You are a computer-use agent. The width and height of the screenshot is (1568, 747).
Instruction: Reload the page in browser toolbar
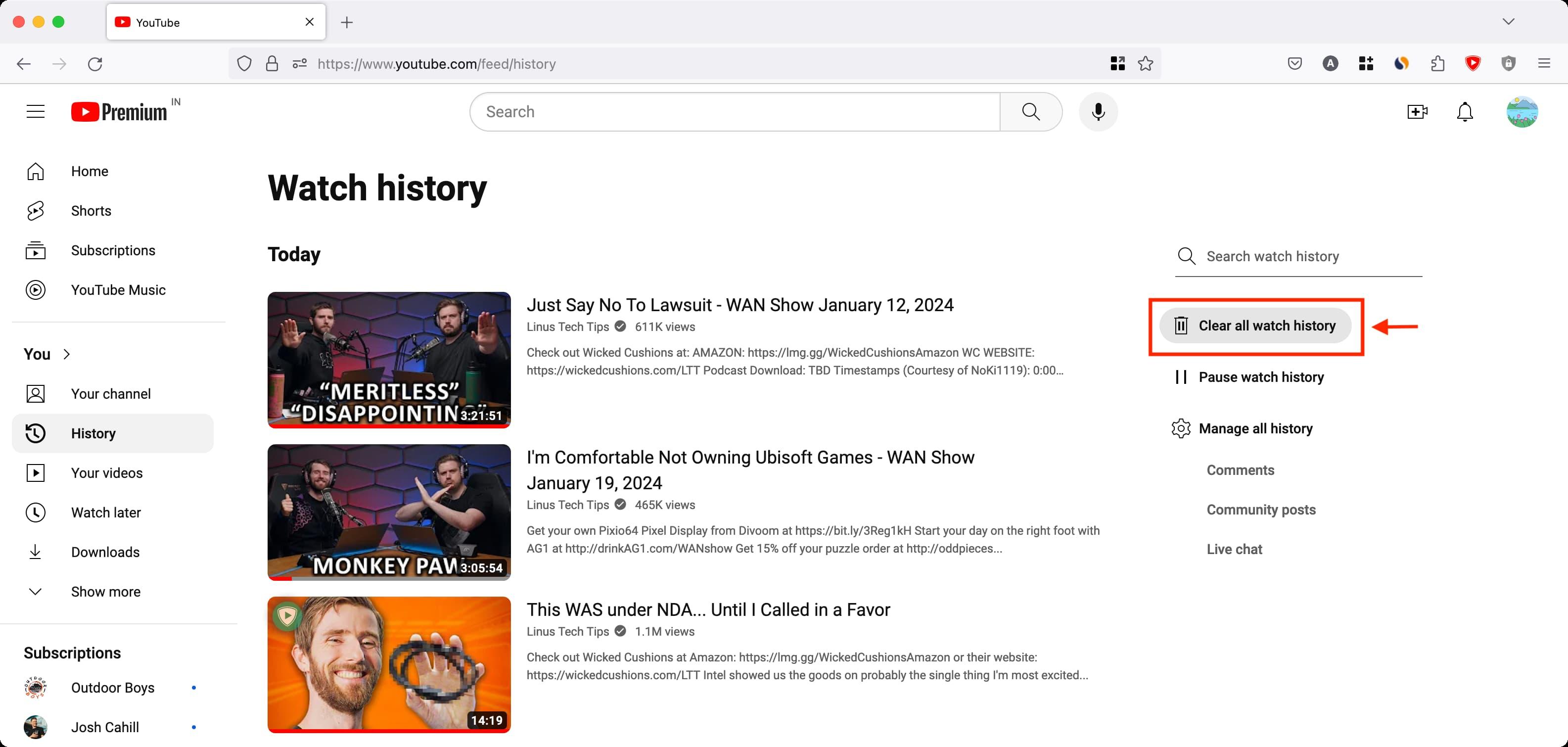(x=95, y=64)
